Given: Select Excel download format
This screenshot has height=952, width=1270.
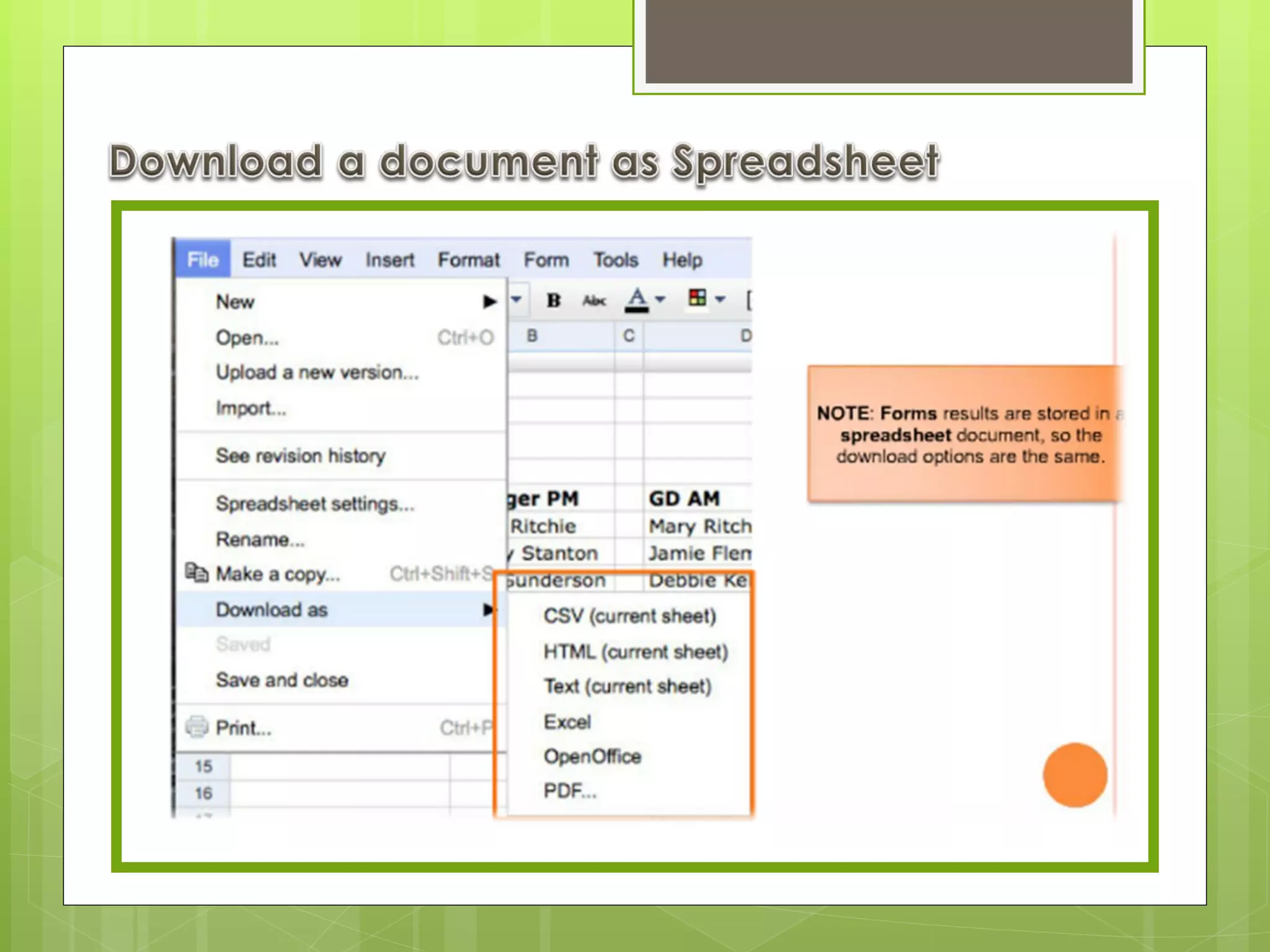Looking at the screenshot, I should click(x=567, y=722).
